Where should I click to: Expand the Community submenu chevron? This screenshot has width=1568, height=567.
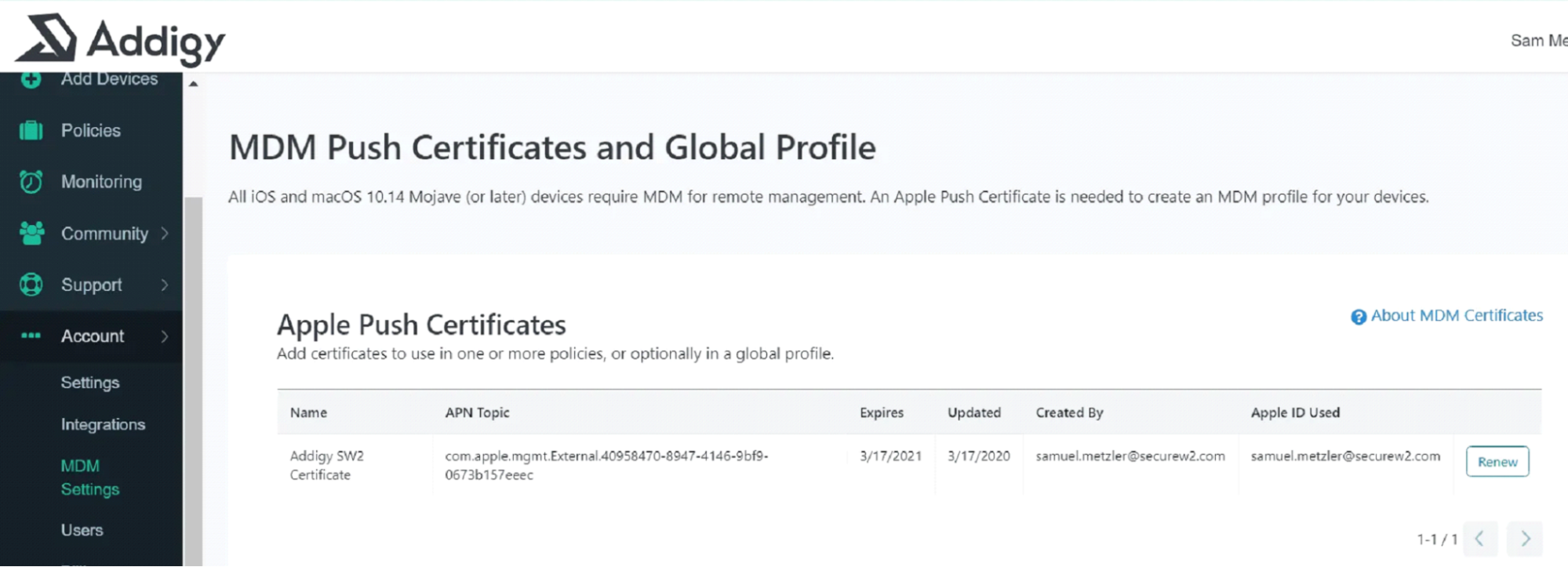pyautogui.click(x=165, y=233)
